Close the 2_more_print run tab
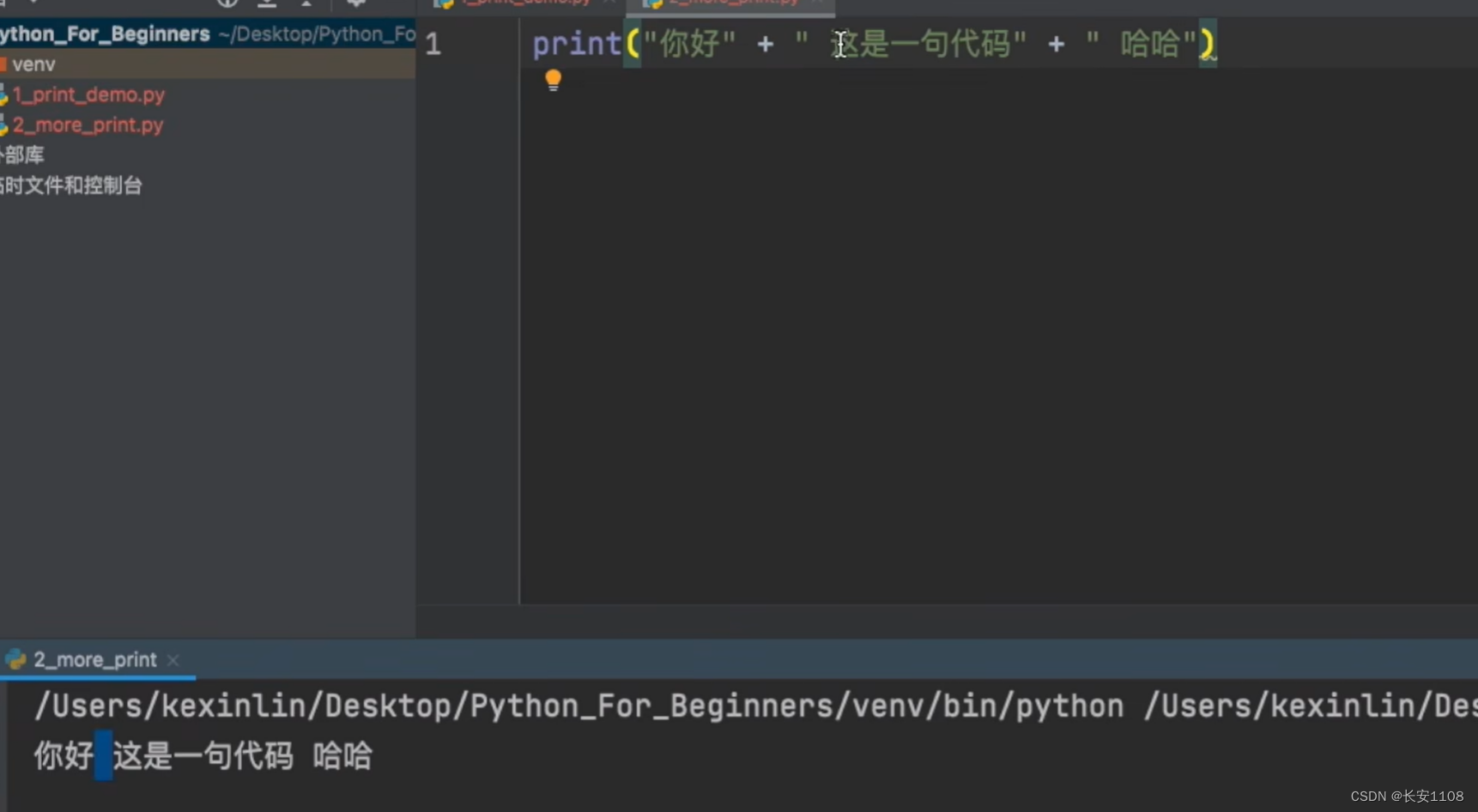1478x812 pixels. click(173, 660)
